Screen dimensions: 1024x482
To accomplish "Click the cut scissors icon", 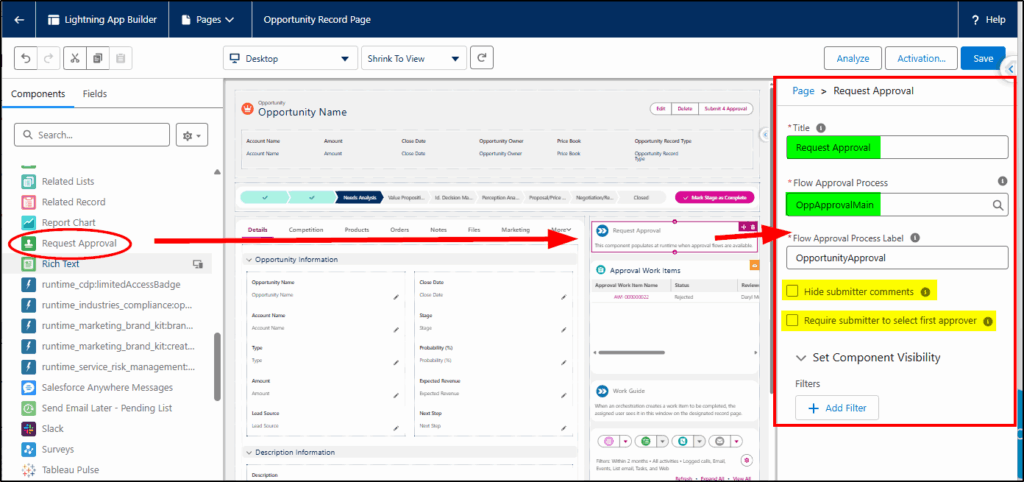I will point(75,58).
